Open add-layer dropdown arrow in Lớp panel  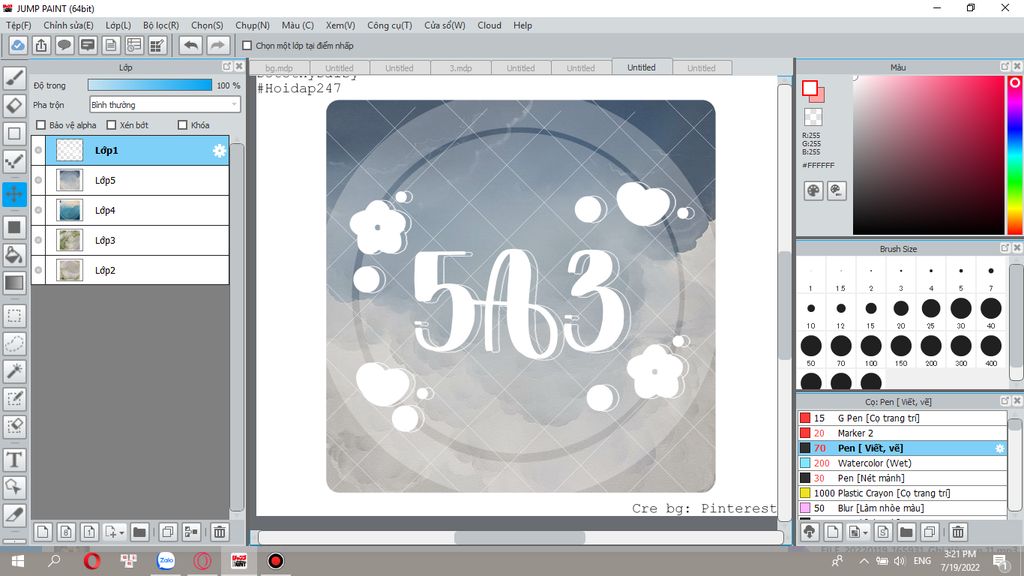(x=121, y=533)
